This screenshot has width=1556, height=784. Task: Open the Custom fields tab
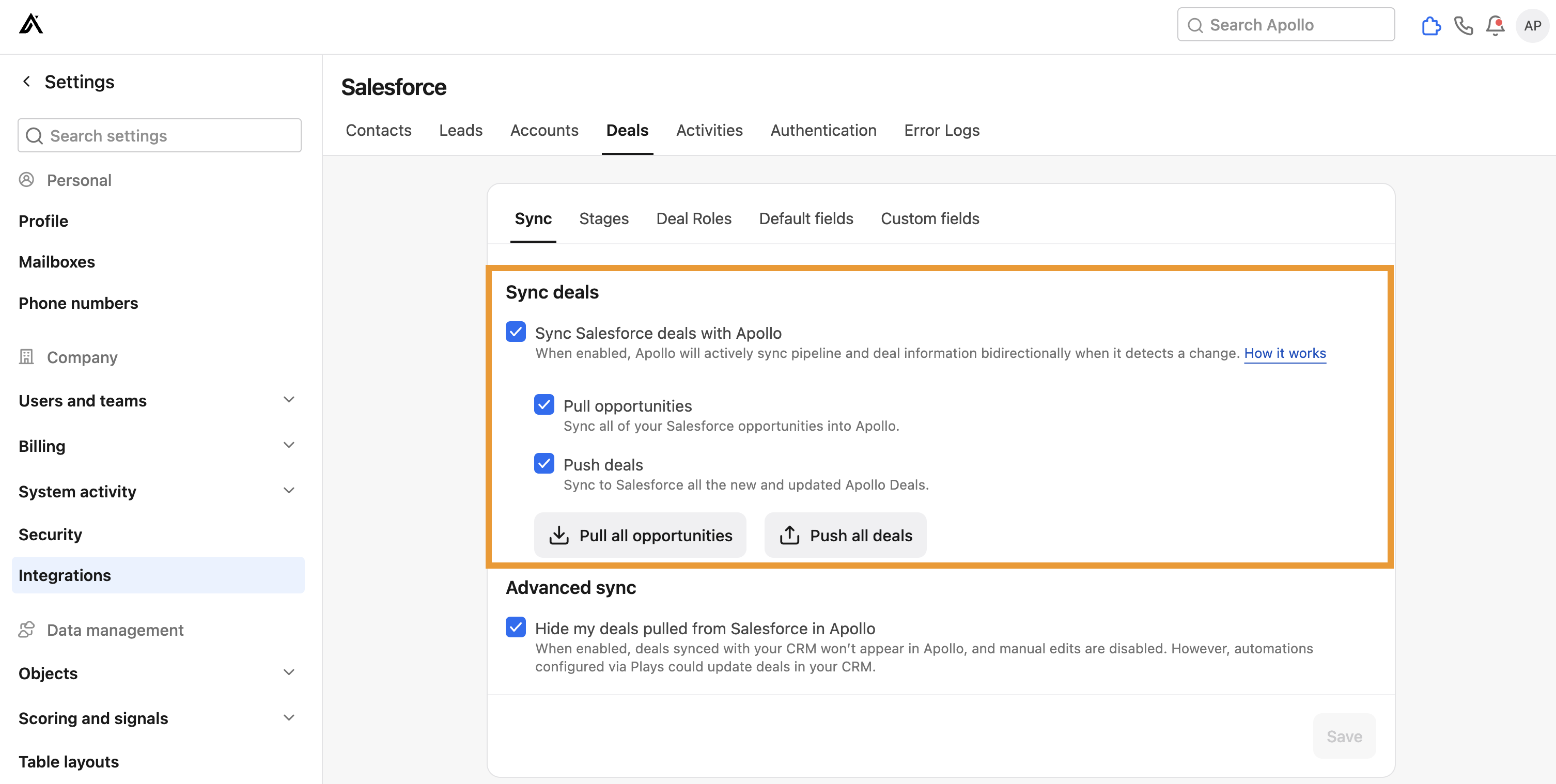pos(929,218)
